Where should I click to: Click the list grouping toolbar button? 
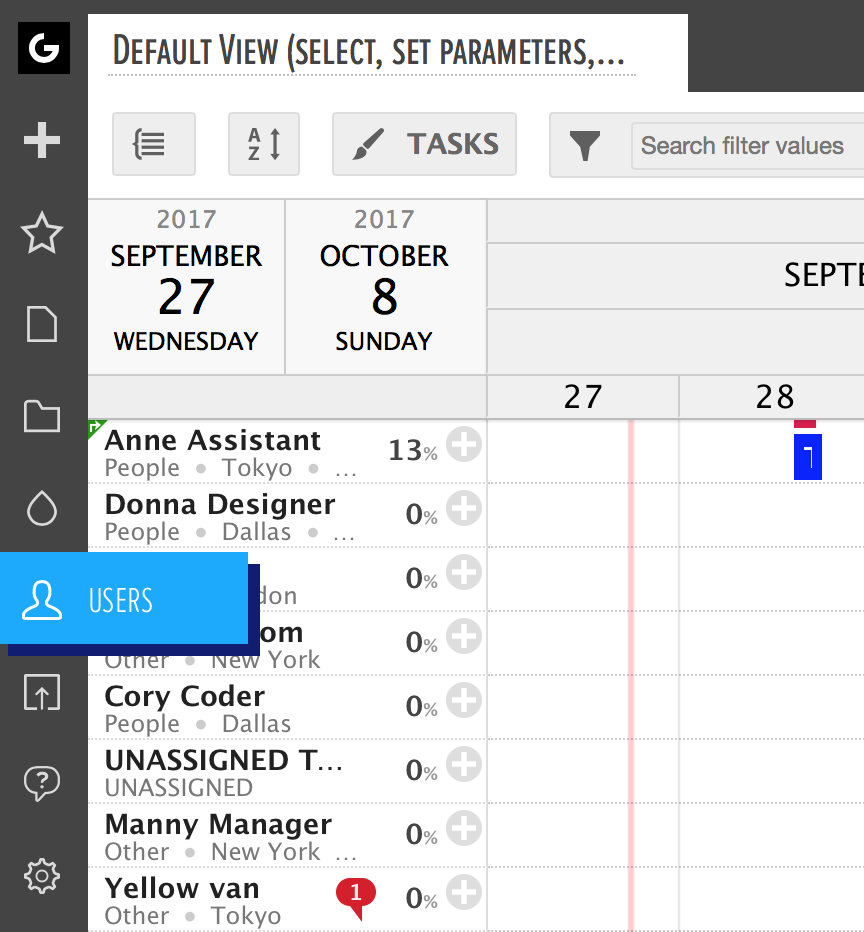coord(154,144)
